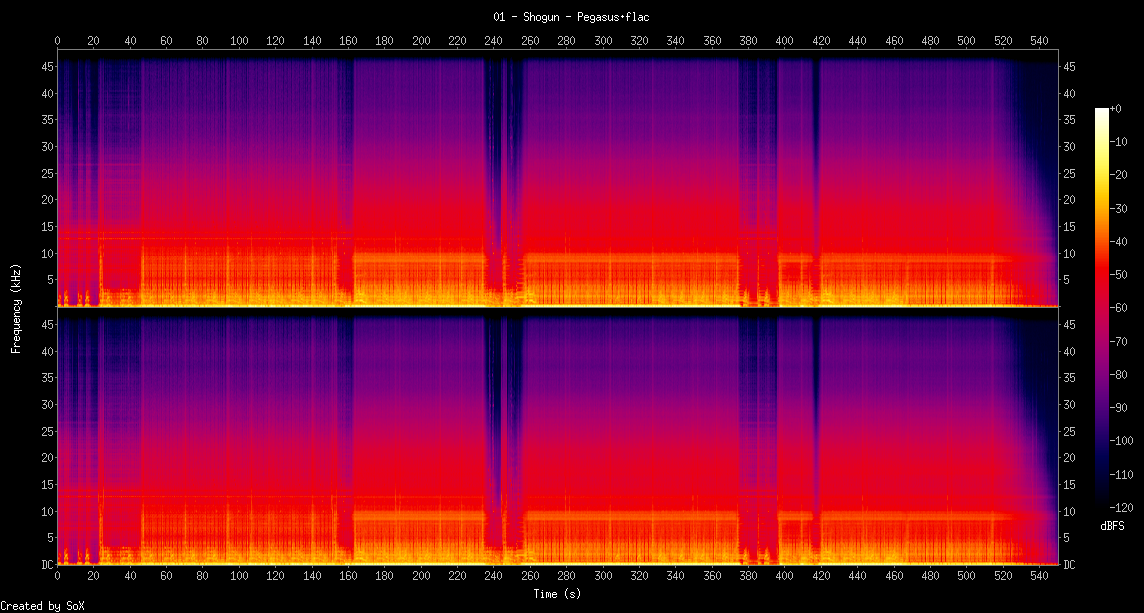
Task: Click the 'dBFS' label under the color bar
Action: (1112, 526)
